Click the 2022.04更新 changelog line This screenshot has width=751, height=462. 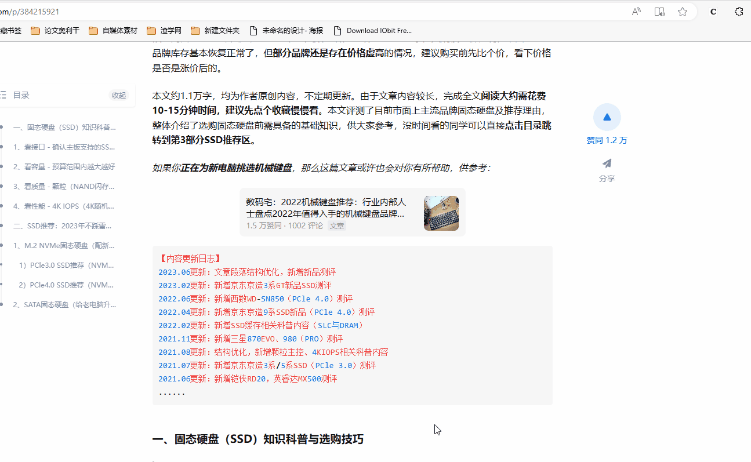point(267,312)
